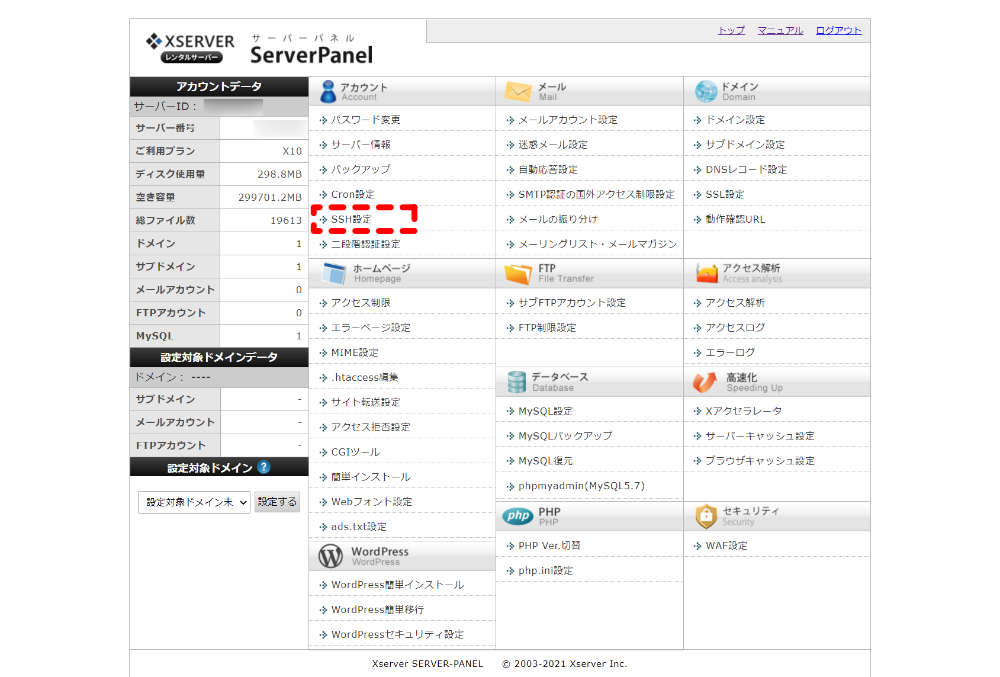Open サイト転送設定

coord(365,402)
